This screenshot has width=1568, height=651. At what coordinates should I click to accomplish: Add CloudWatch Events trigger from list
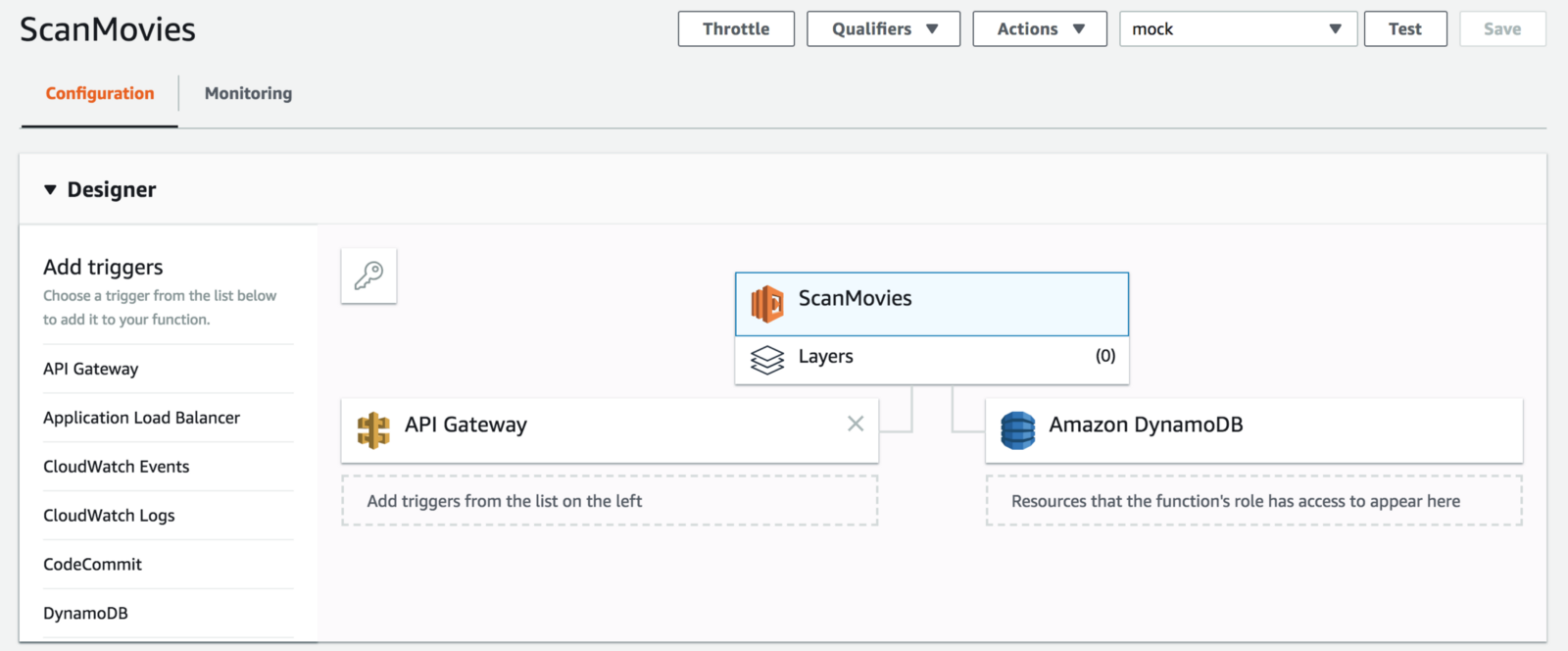(117, 467)
